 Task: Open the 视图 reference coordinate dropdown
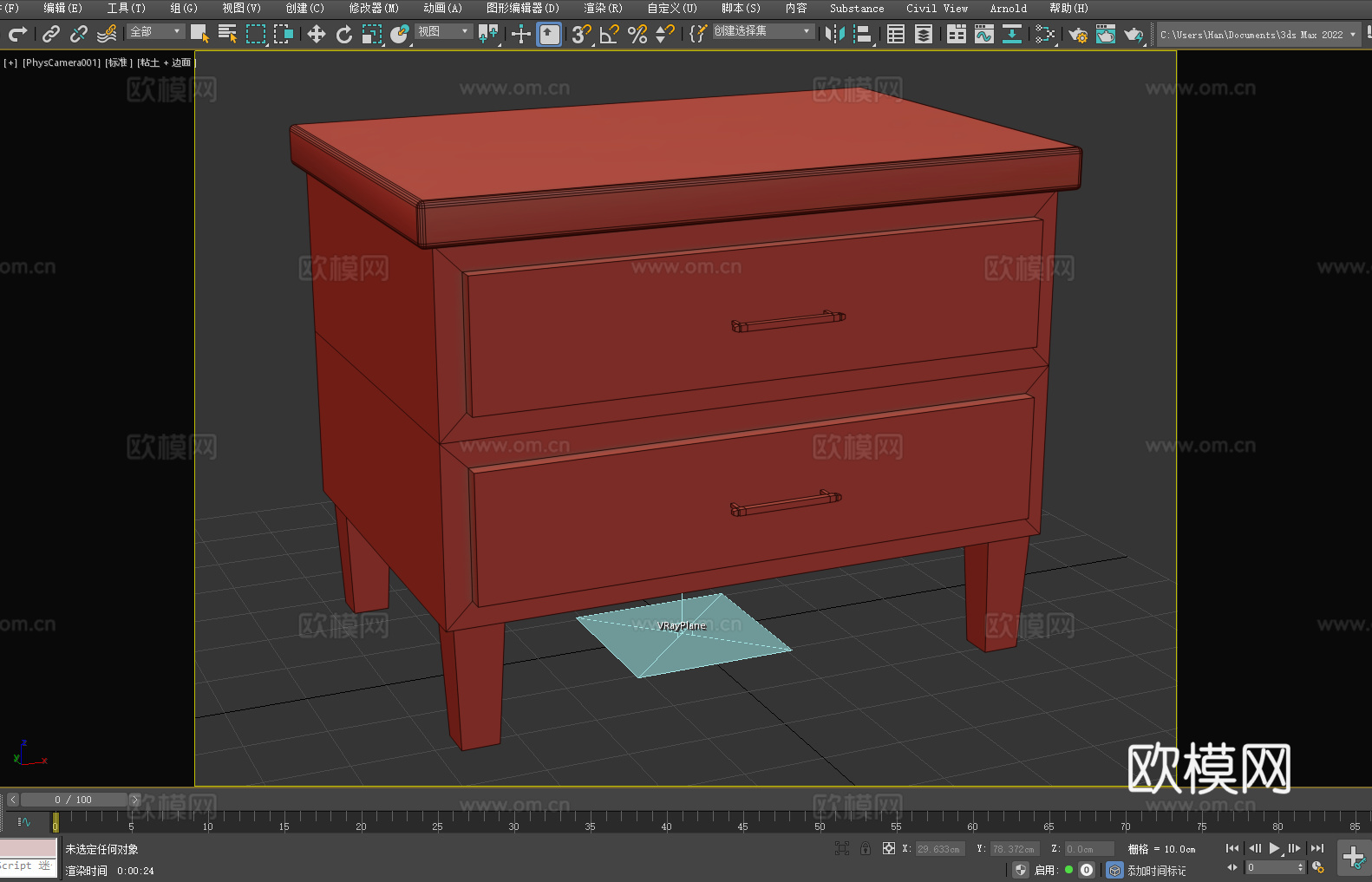click(x=443, y=31)
